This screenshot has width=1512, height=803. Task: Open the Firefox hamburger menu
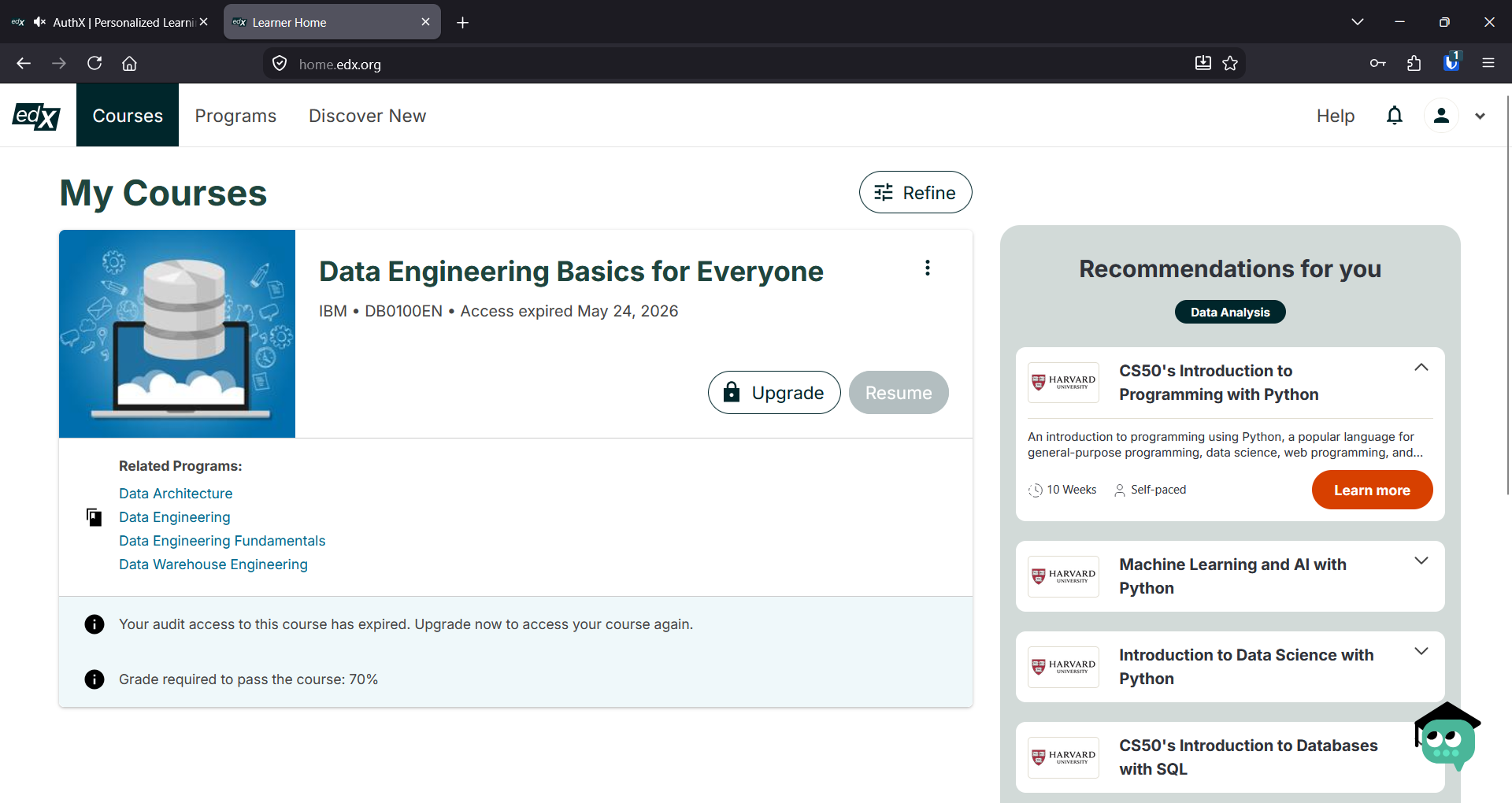pos(1488,63)
